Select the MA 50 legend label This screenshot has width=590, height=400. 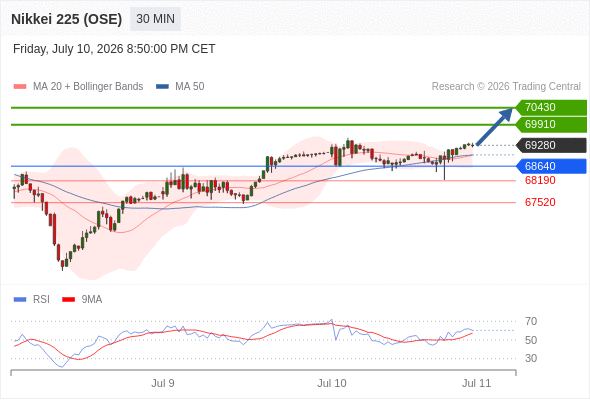coord(190,87)
